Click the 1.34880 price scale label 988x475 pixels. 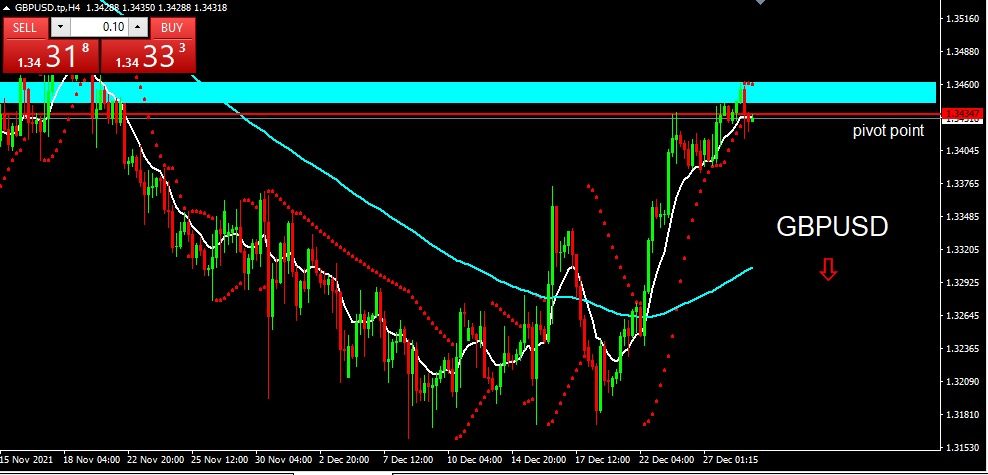click(962, 52)
